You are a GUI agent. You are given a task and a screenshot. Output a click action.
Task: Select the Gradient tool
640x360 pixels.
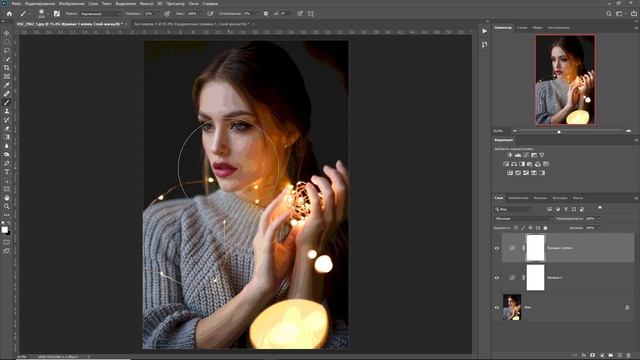coord(7,137)
